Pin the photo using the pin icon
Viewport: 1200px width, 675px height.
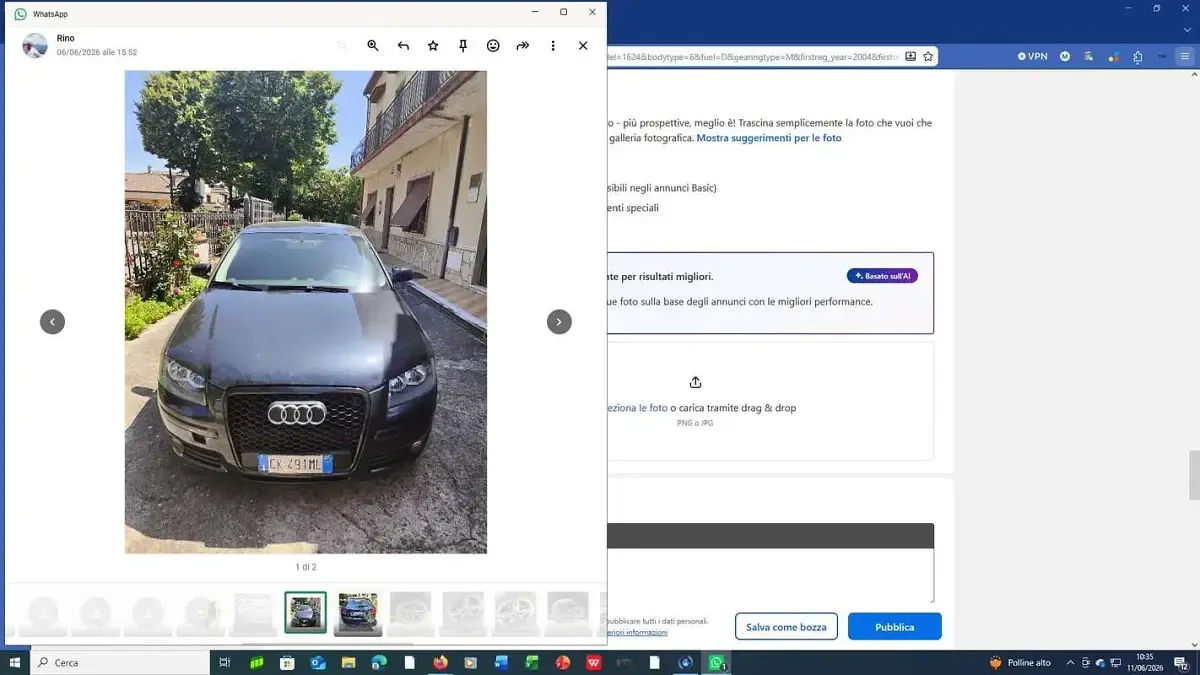(x=463, y=46)
